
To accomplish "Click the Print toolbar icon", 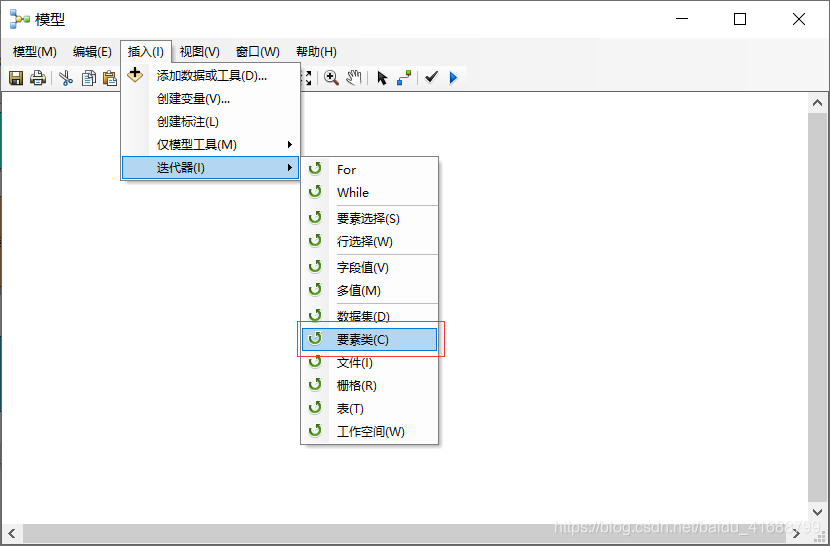I will pyautogui.click(x=38, y=78).
